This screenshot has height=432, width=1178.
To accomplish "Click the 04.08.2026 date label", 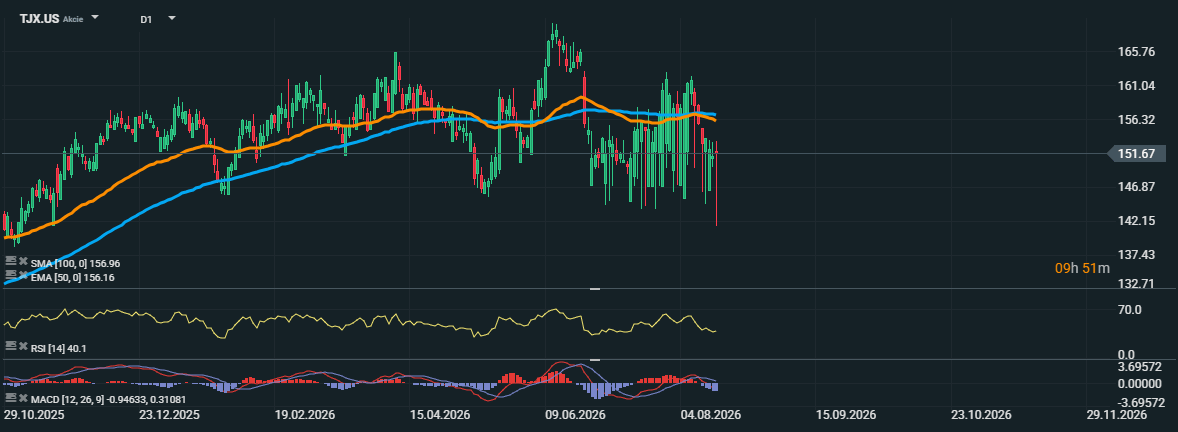I will pyautogui.click(x=711, y=415).
